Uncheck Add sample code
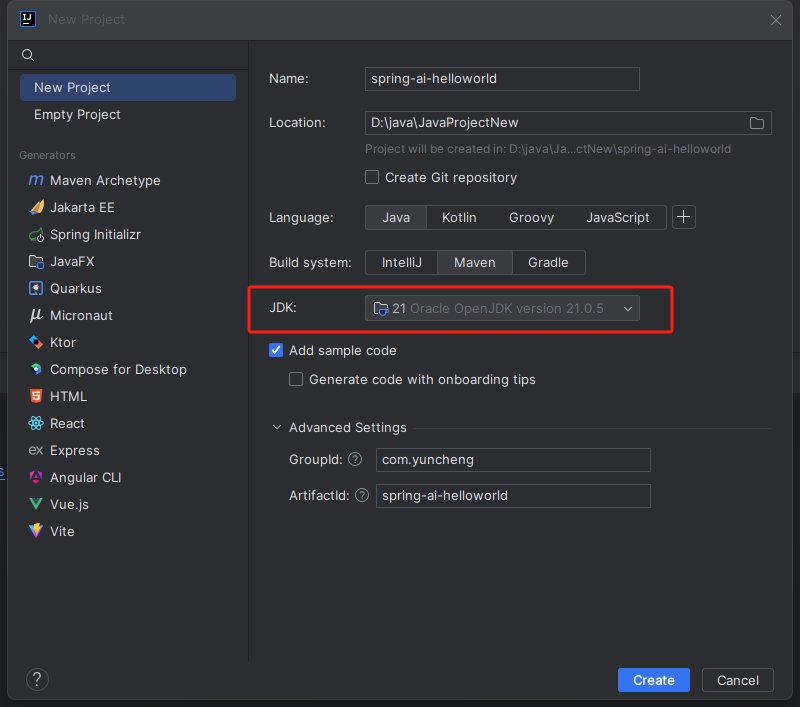800x707 pixels. (276, 350)
